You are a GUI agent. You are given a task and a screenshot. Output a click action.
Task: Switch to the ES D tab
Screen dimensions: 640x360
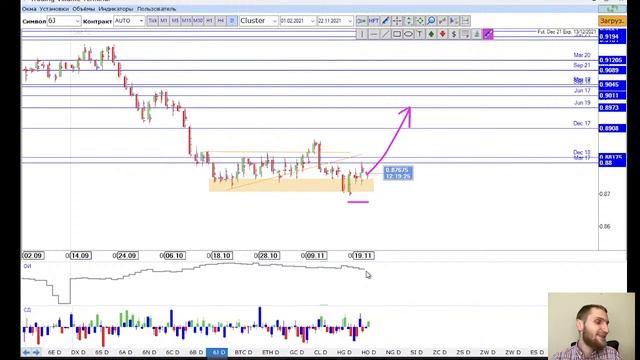point(537,352)
